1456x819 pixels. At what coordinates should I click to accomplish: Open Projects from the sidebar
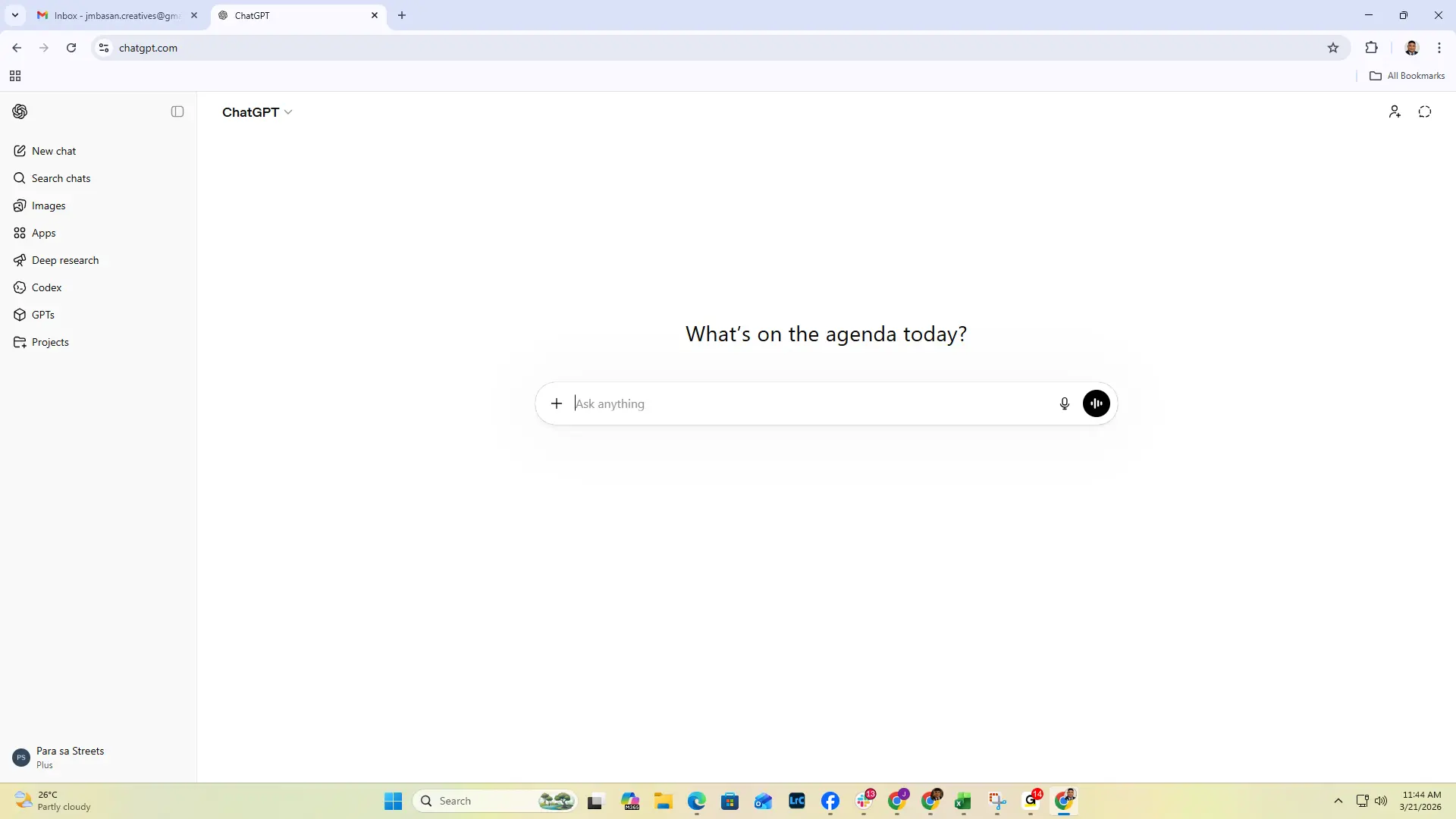(99, 342)
